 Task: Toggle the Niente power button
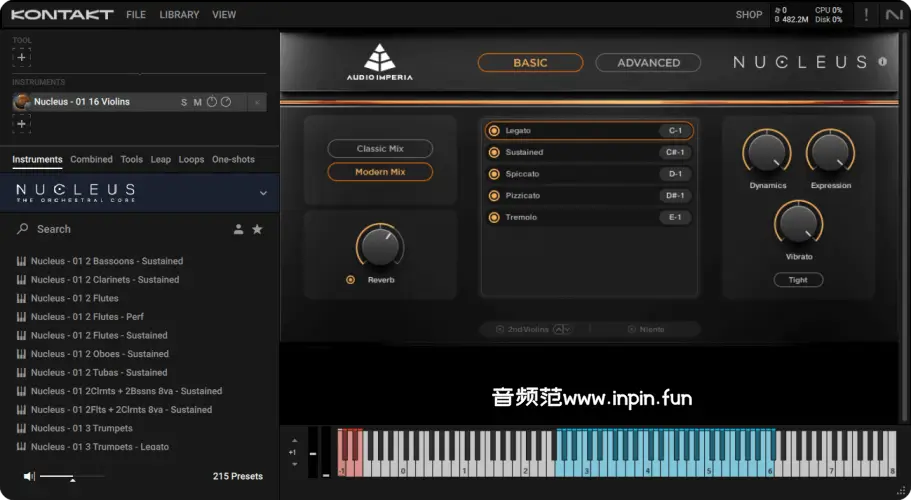click(632, 329)
